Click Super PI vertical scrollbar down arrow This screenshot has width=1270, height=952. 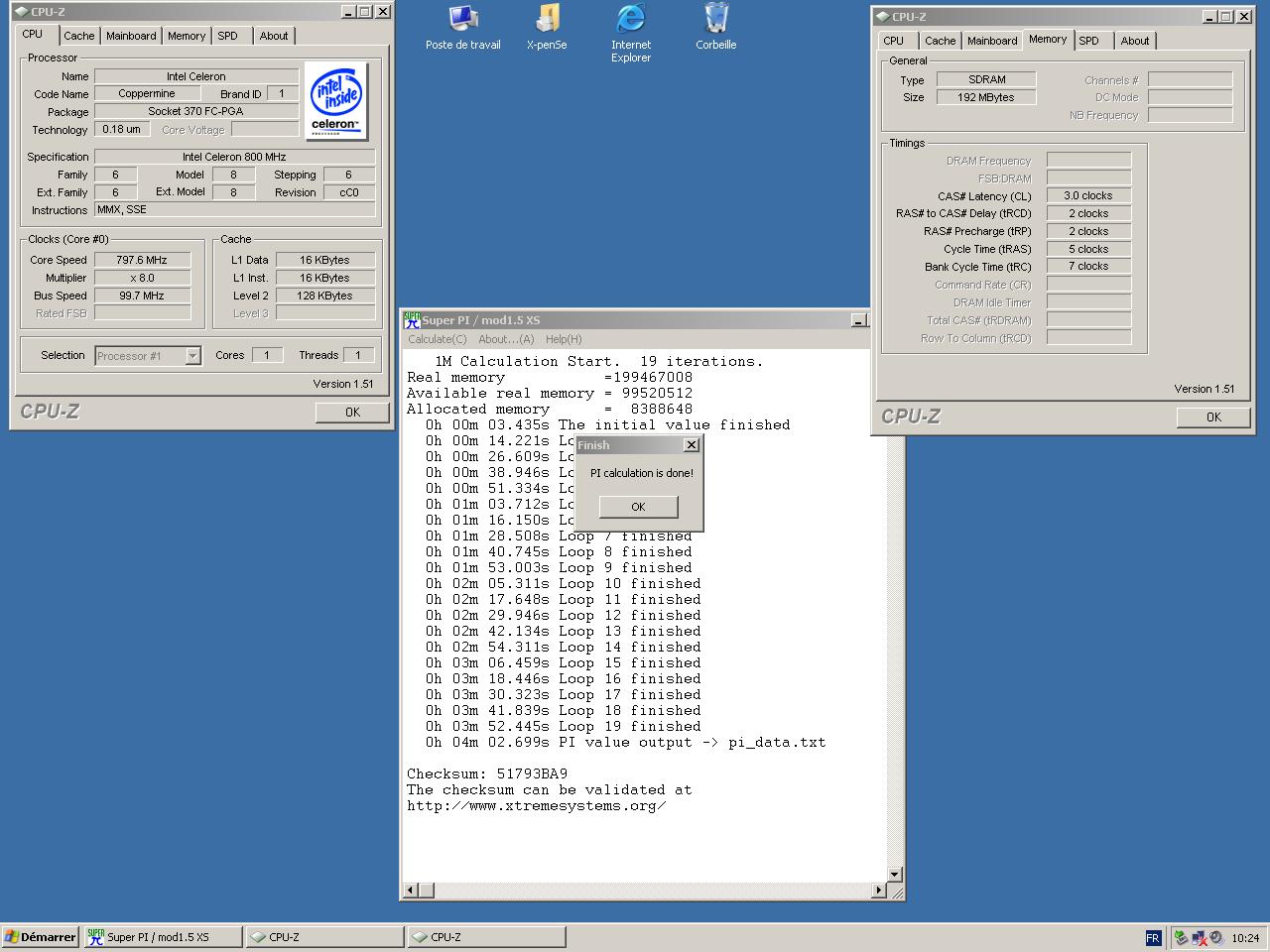coord(894,874)
